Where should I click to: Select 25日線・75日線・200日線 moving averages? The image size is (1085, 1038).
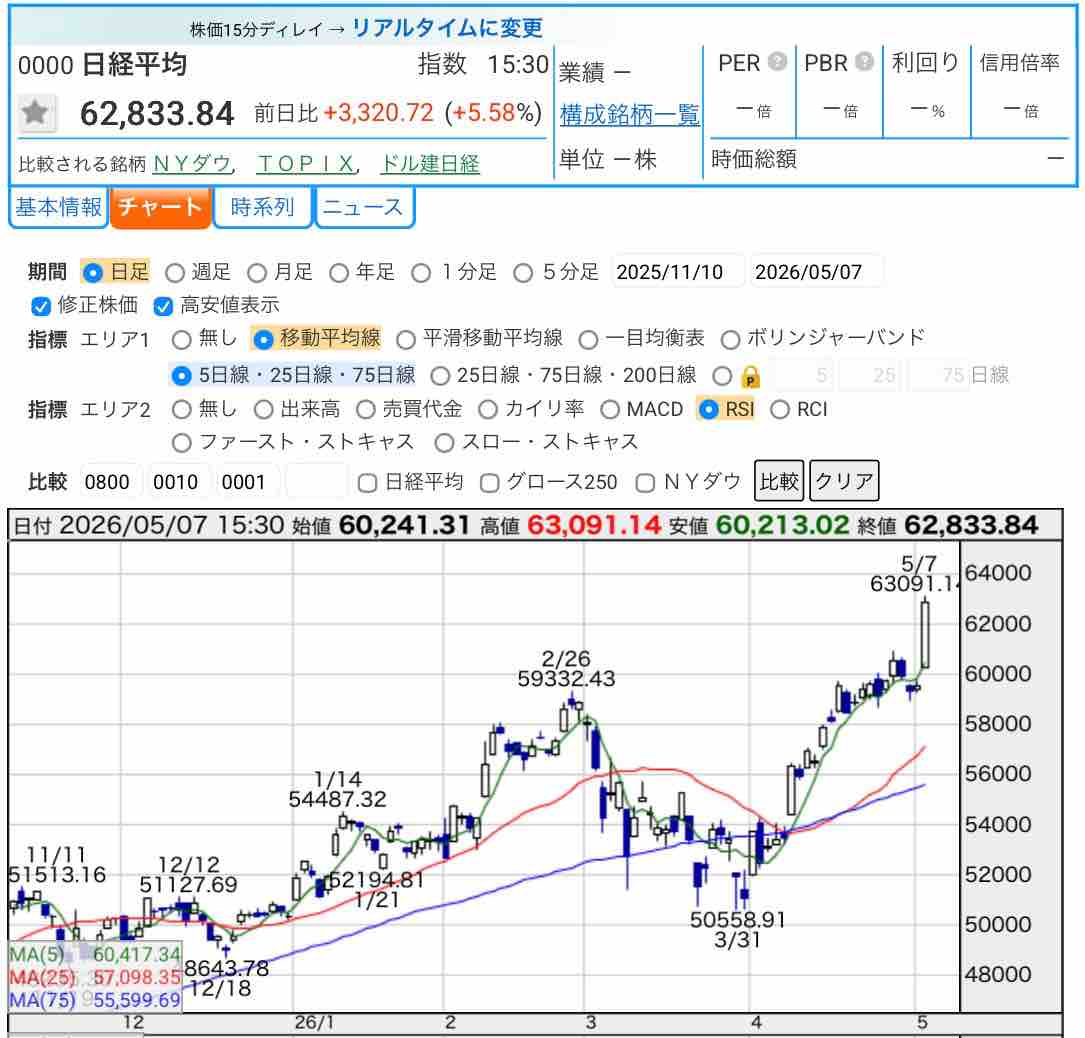(x=440, y=376)
